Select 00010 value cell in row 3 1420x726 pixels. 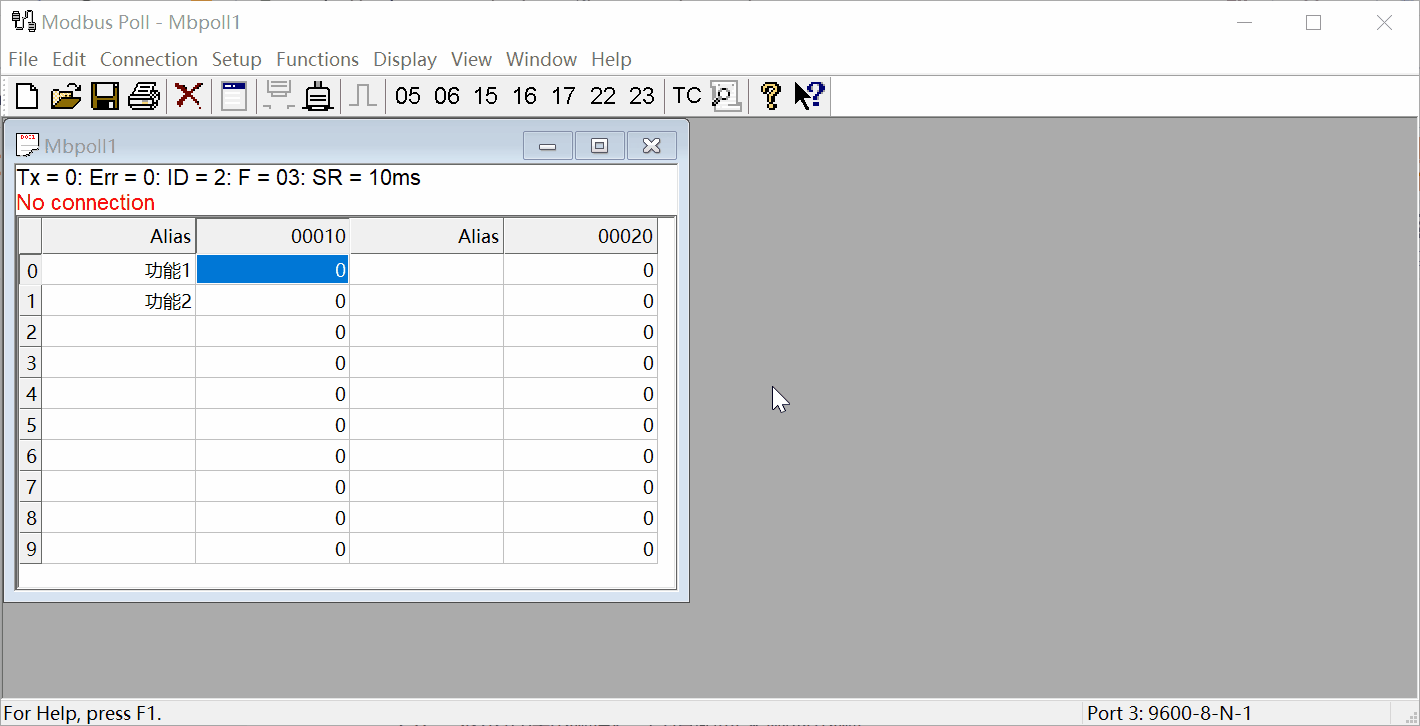[273, 363]
